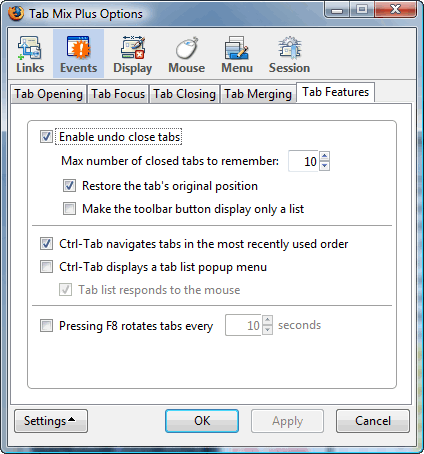Toggle Restore the tab's original position
This screenshot has width=424, height=454.
[69, 186]
